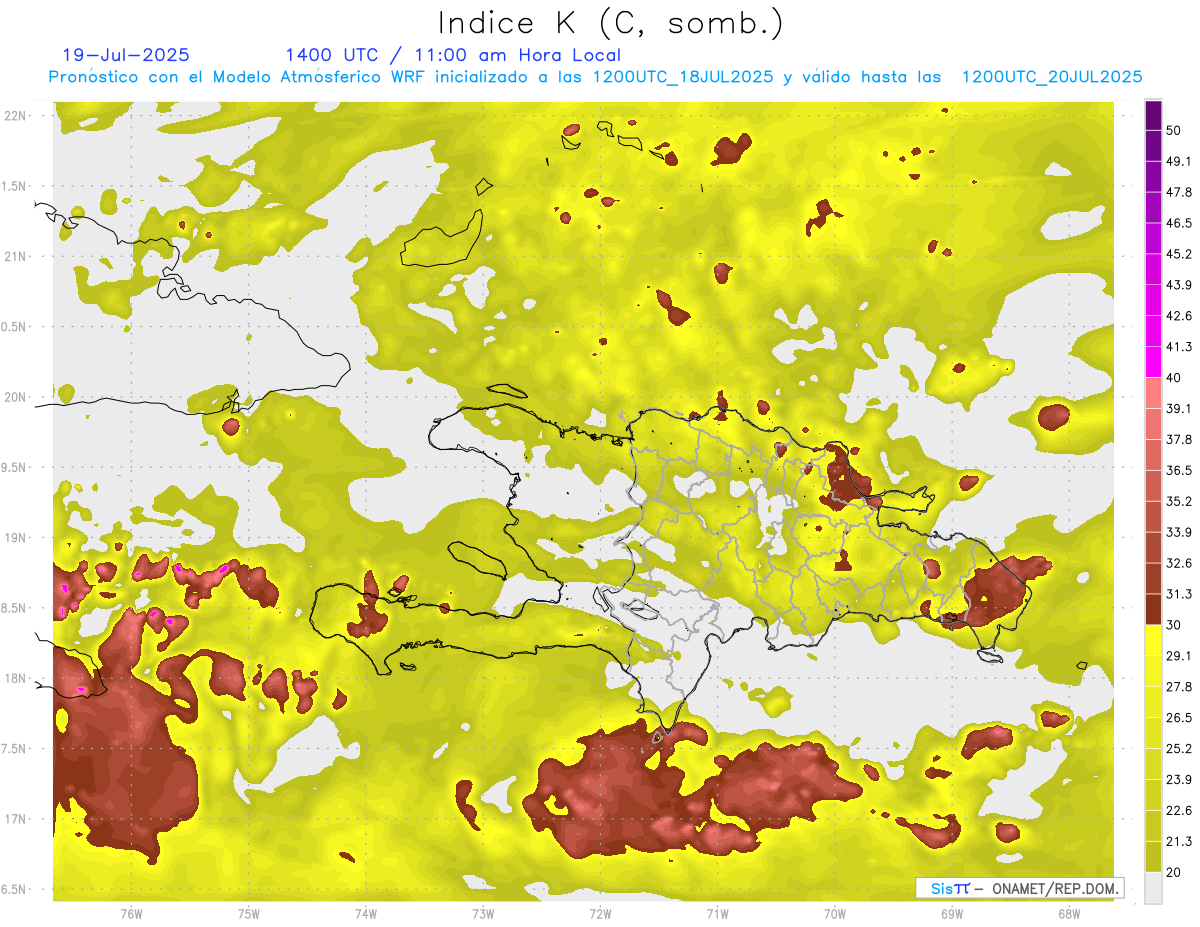
Task: Click the "21N" latitude axis label
Action: click(x=14, y=256)
